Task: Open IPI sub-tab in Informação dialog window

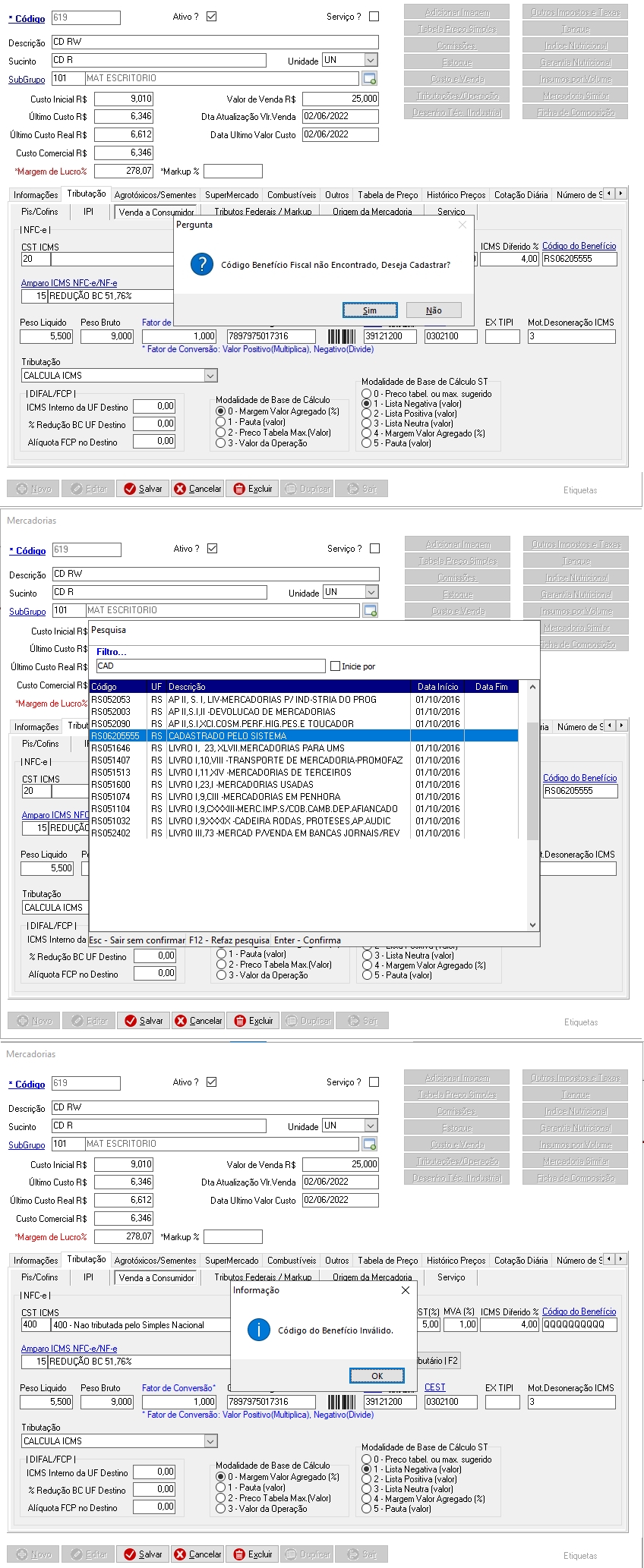Action: coord(88,1277)
